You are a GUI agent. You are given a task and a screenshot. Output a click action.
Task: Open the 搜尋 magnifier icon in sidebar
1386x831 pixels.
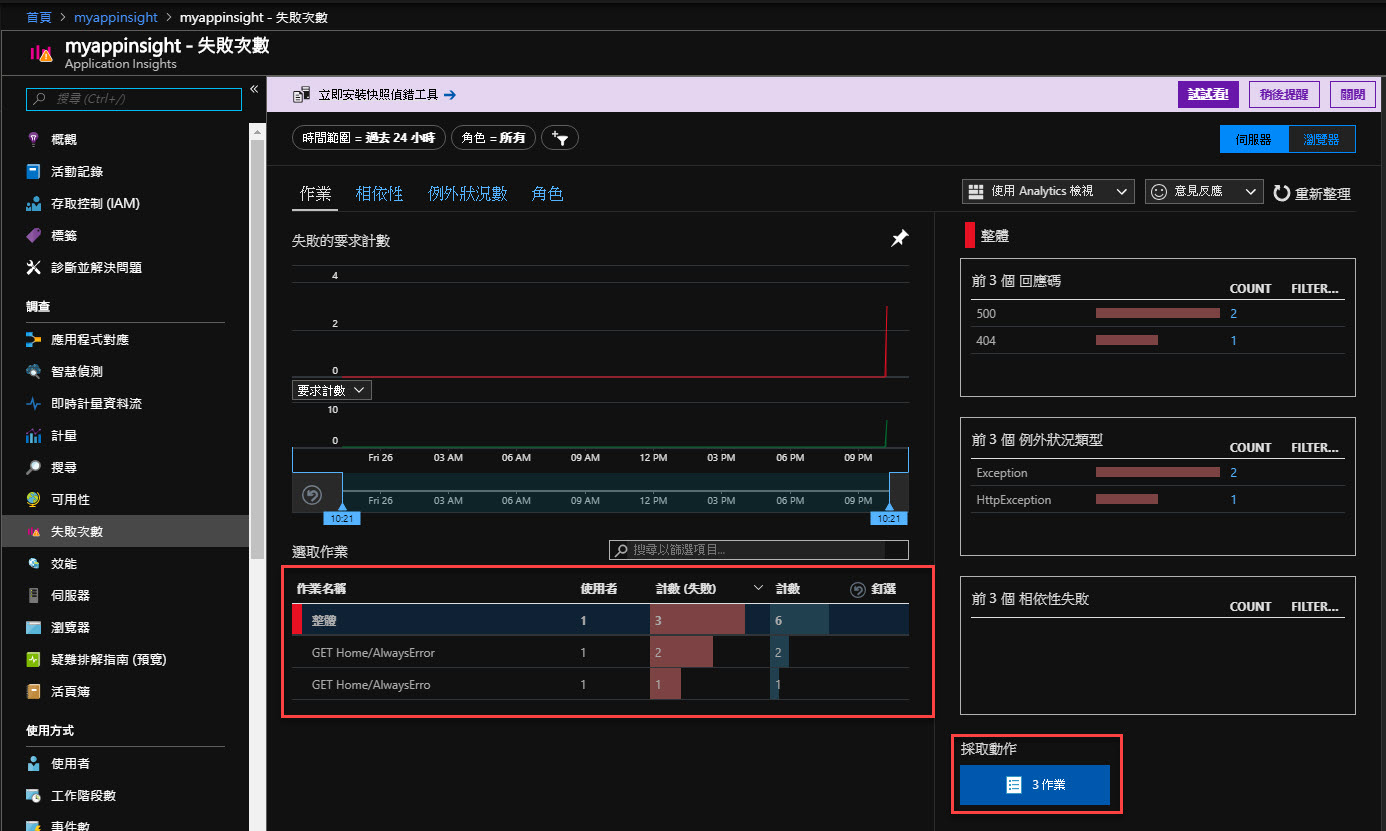point(34,467)
